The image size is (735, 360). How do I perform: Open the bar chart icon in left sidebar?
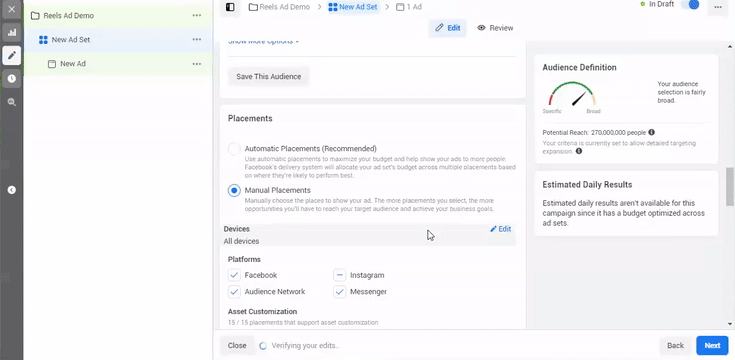[12, 32]
